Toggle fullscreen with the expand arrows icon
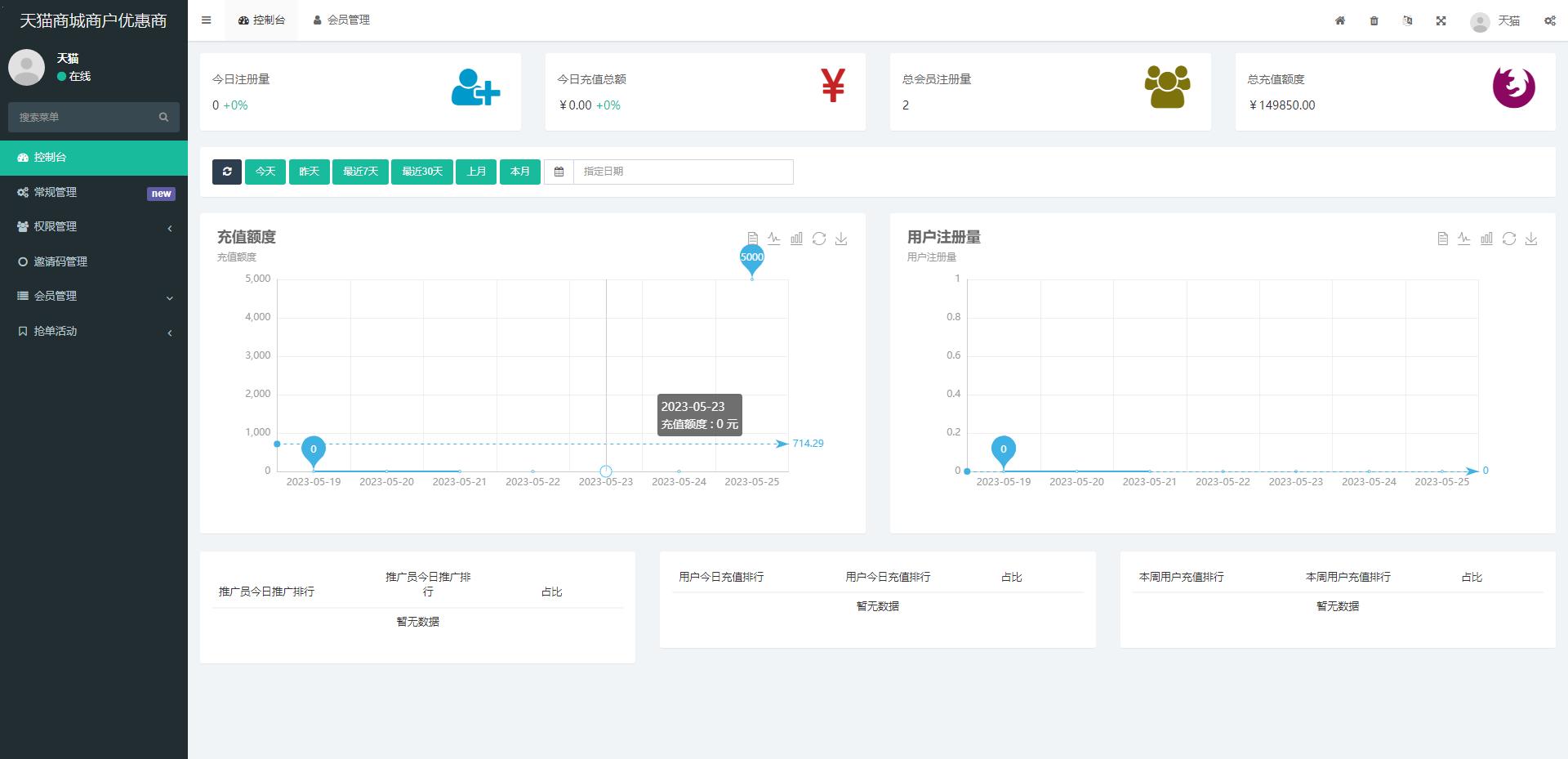1568x759 pixels. point(1441,20)
